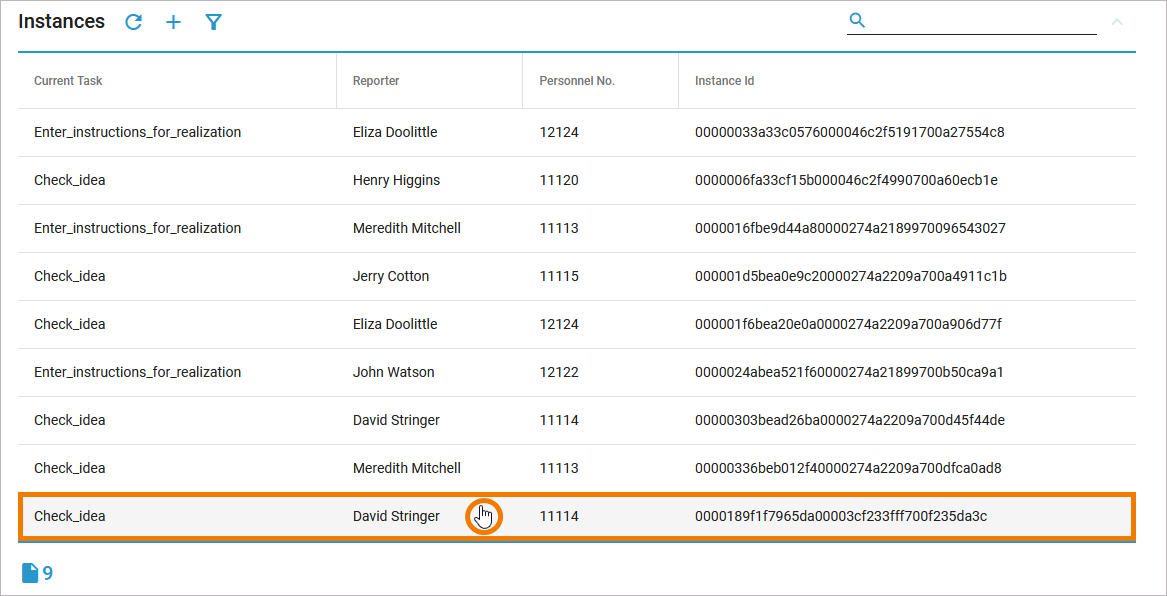
Task: Click the plus icon to add instance
Action: click(x=173, y=22)
